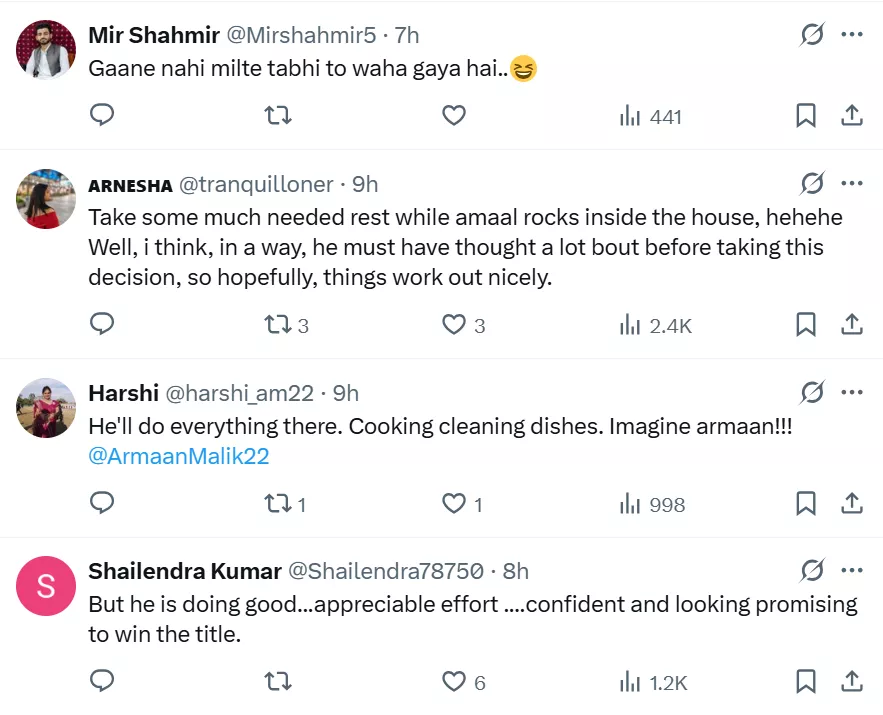
Task: Open the @ArmaanMalik22 mention link
Action: click(x=179, y=457)
